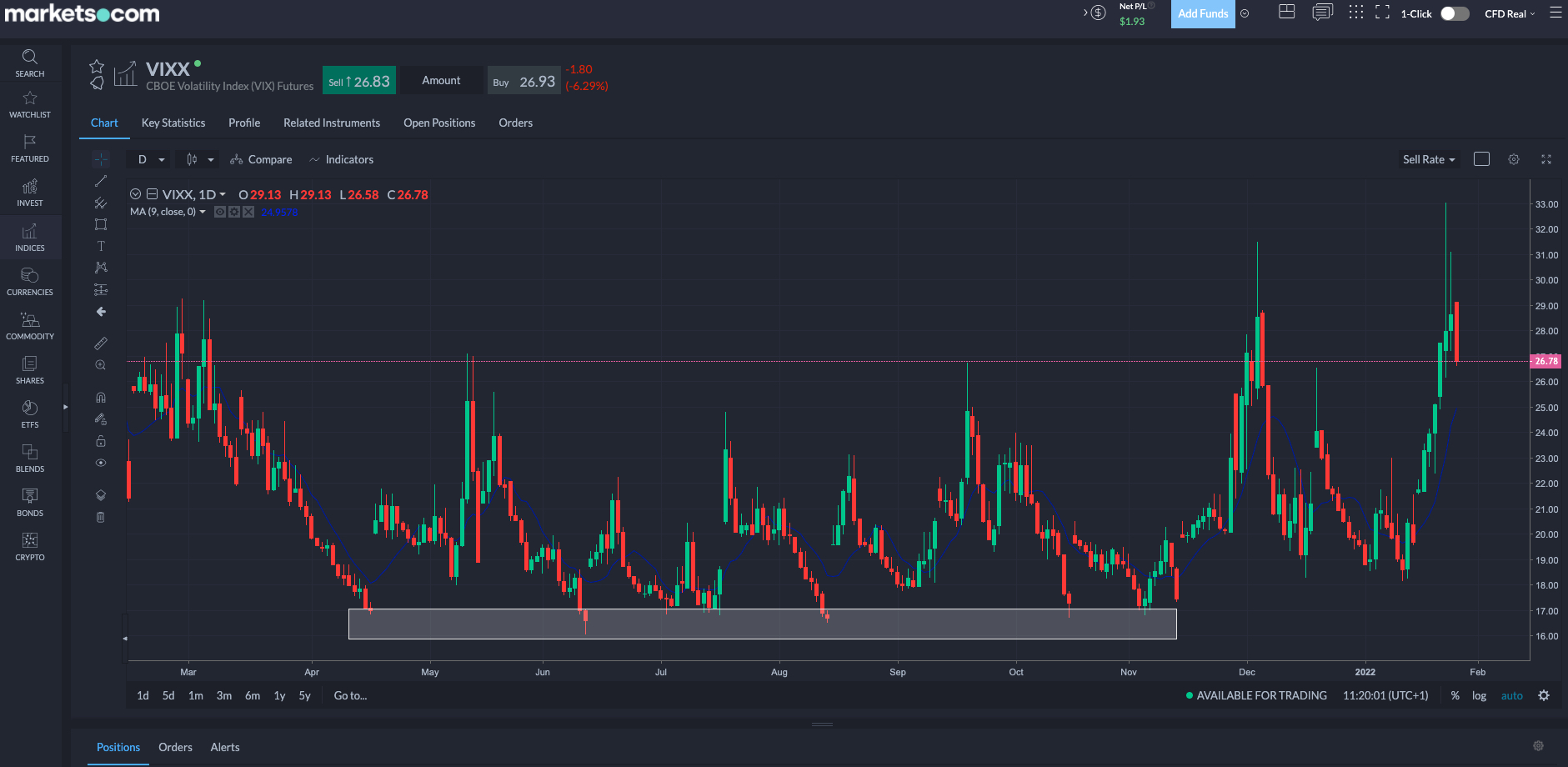Click the back arrow in drawing toolbar
Screen dimensions: 1568x767
(x=101, y=312)
